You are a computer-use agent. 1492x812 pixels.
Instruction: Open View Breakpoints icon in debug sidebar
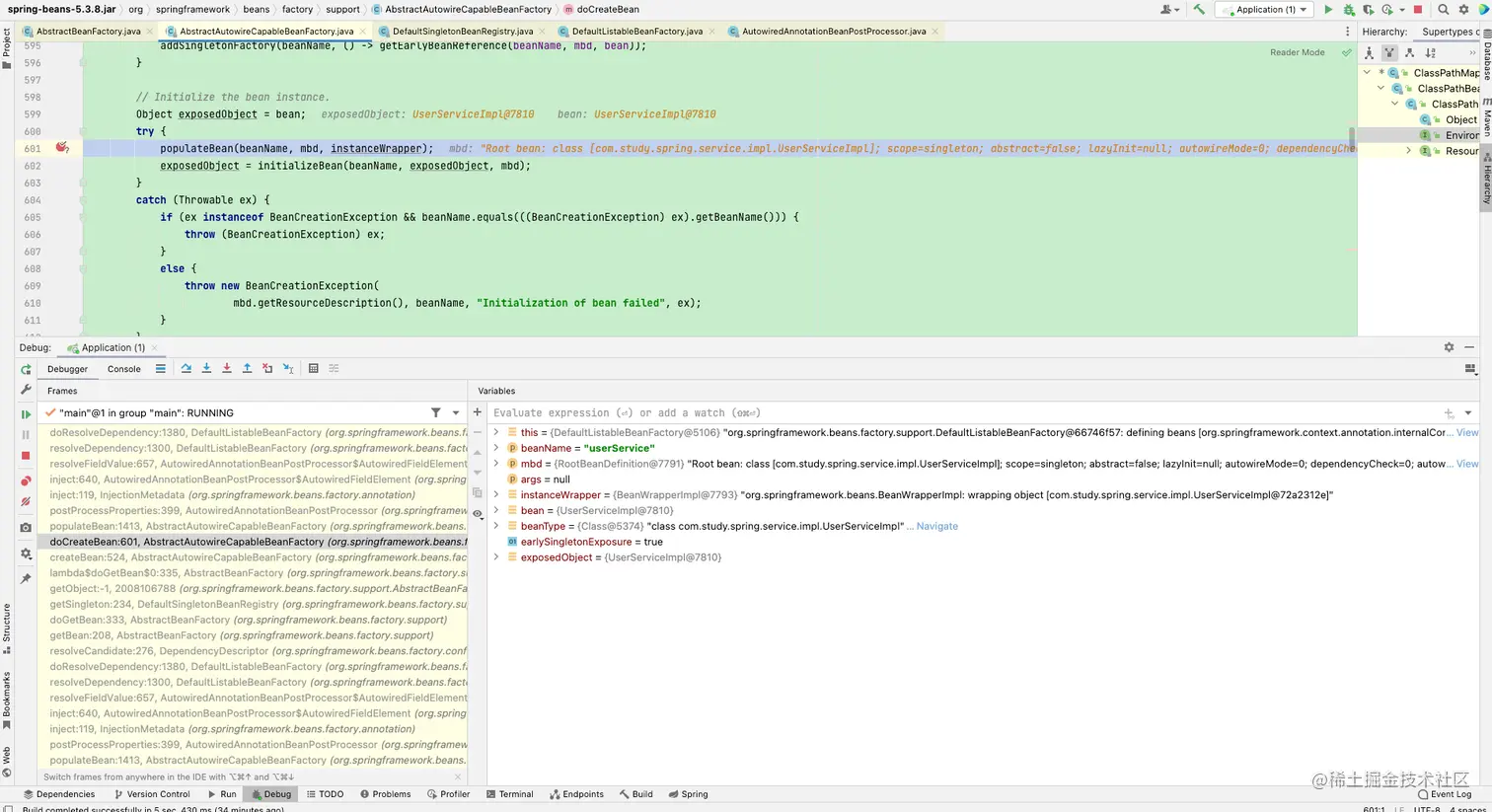tap(27, 480)
